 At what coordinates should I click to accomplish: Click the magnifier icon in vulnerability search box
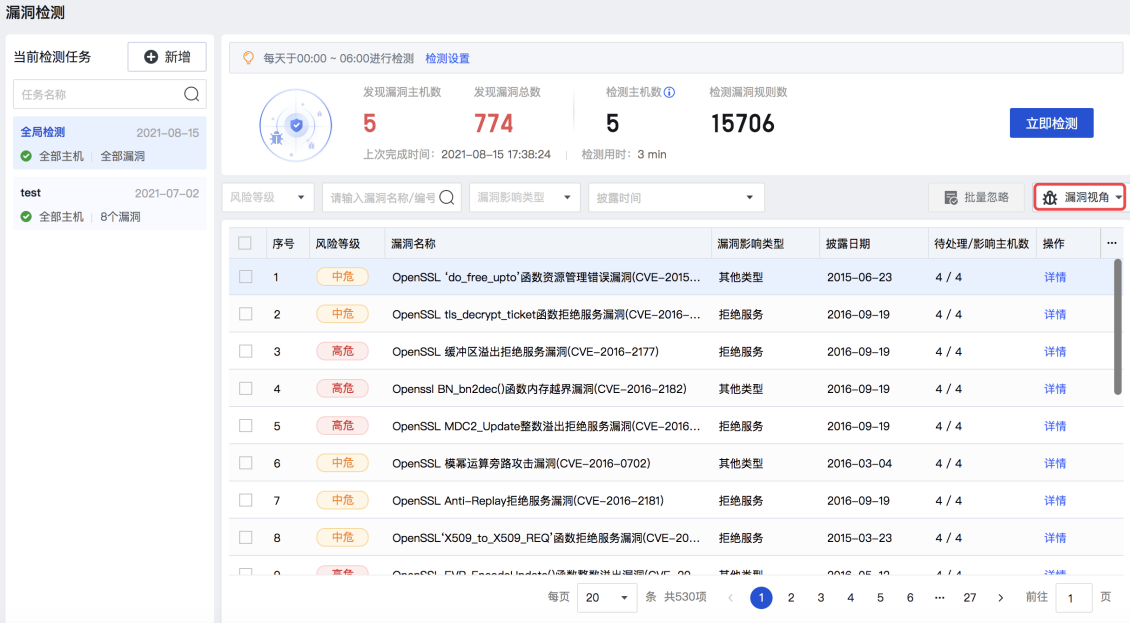[x=447, y=197]
